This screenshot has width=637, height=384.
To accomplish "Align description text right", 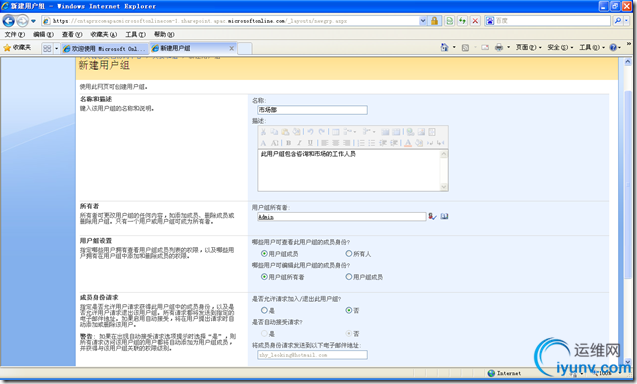I will [347, 143].
